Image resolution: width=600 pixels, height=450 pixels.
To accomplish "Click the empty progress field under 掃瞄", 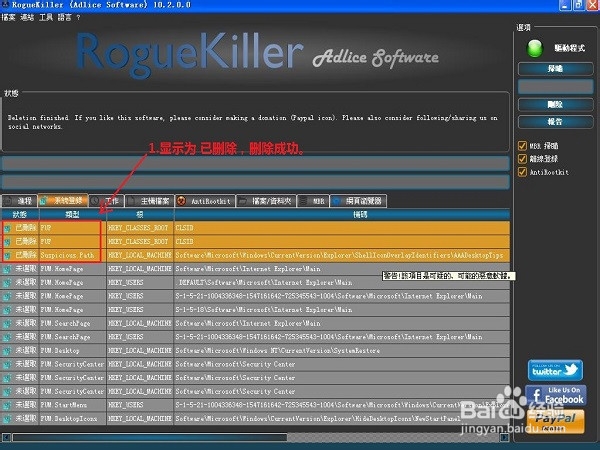I will 555,87.
